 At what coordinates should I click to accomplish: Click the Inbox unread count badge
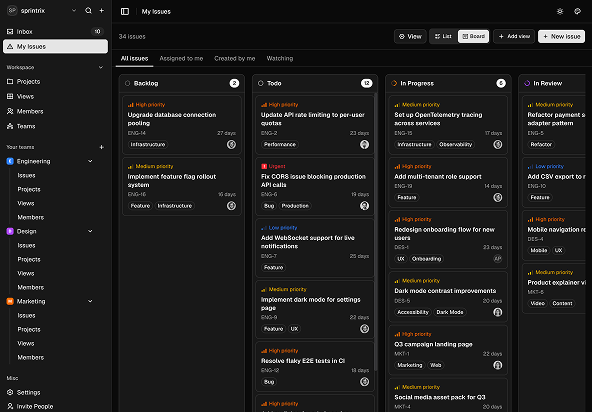coord(97,32)
